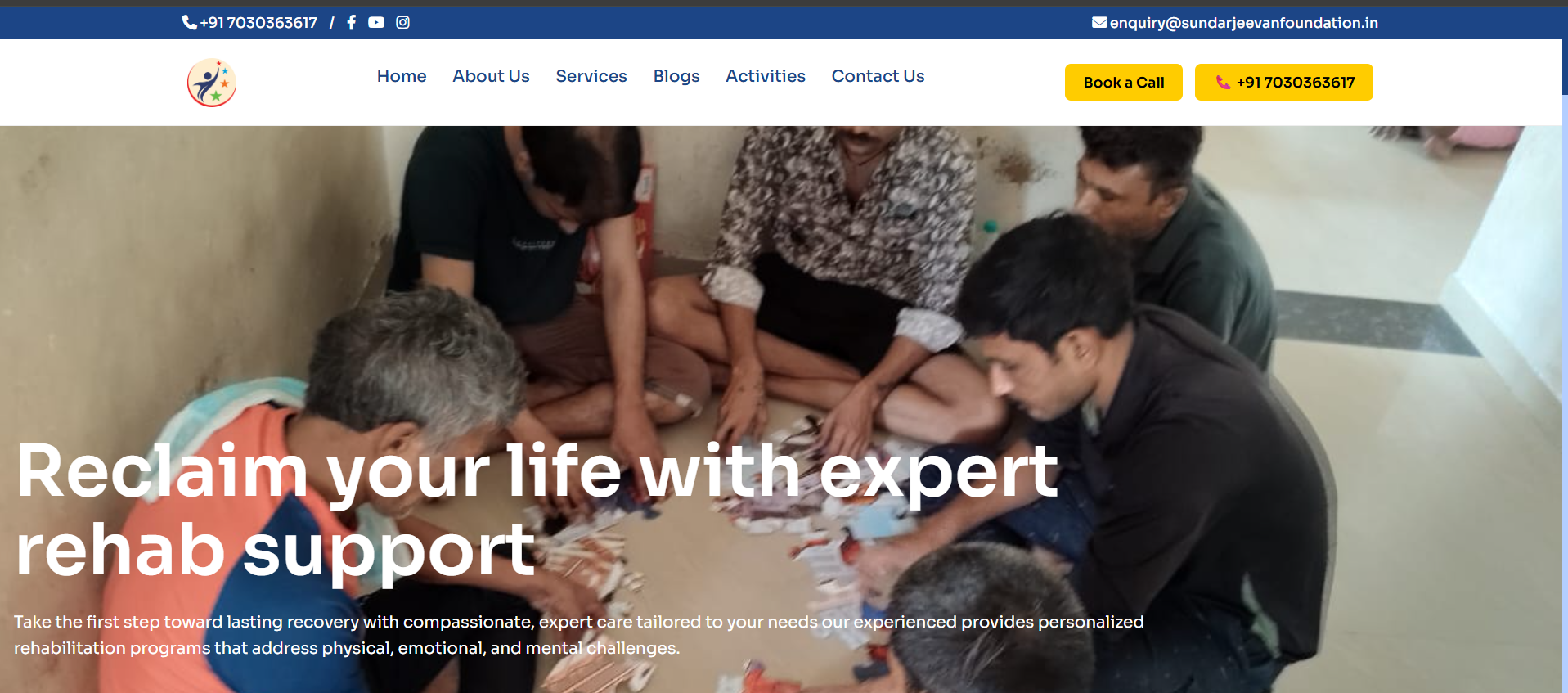Click the red phone icon in yellow button
Screen dimensions: 1568x693
click(x=1223, y=82)
